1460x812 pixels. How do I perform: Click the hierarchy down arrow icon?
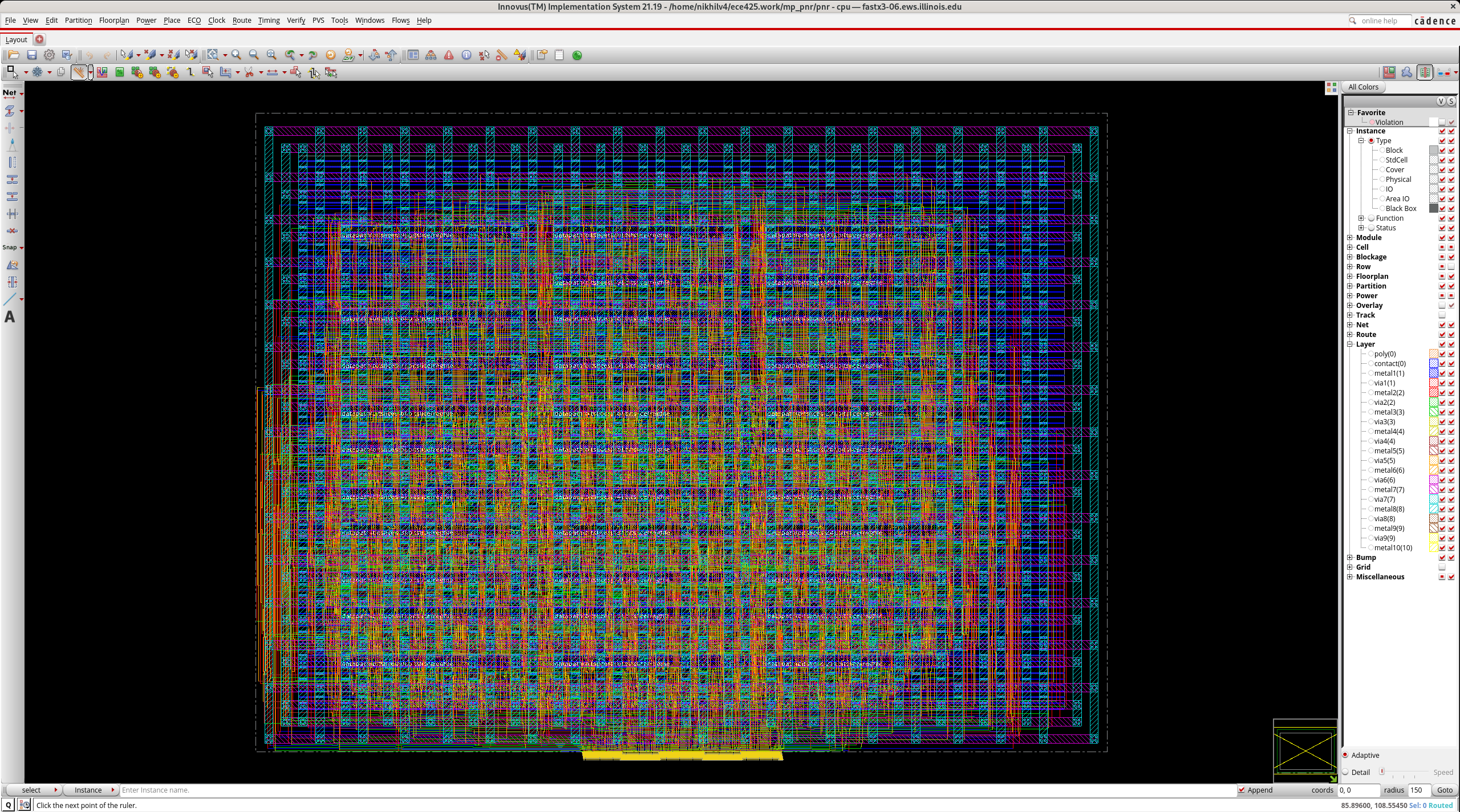pos(374,55)
